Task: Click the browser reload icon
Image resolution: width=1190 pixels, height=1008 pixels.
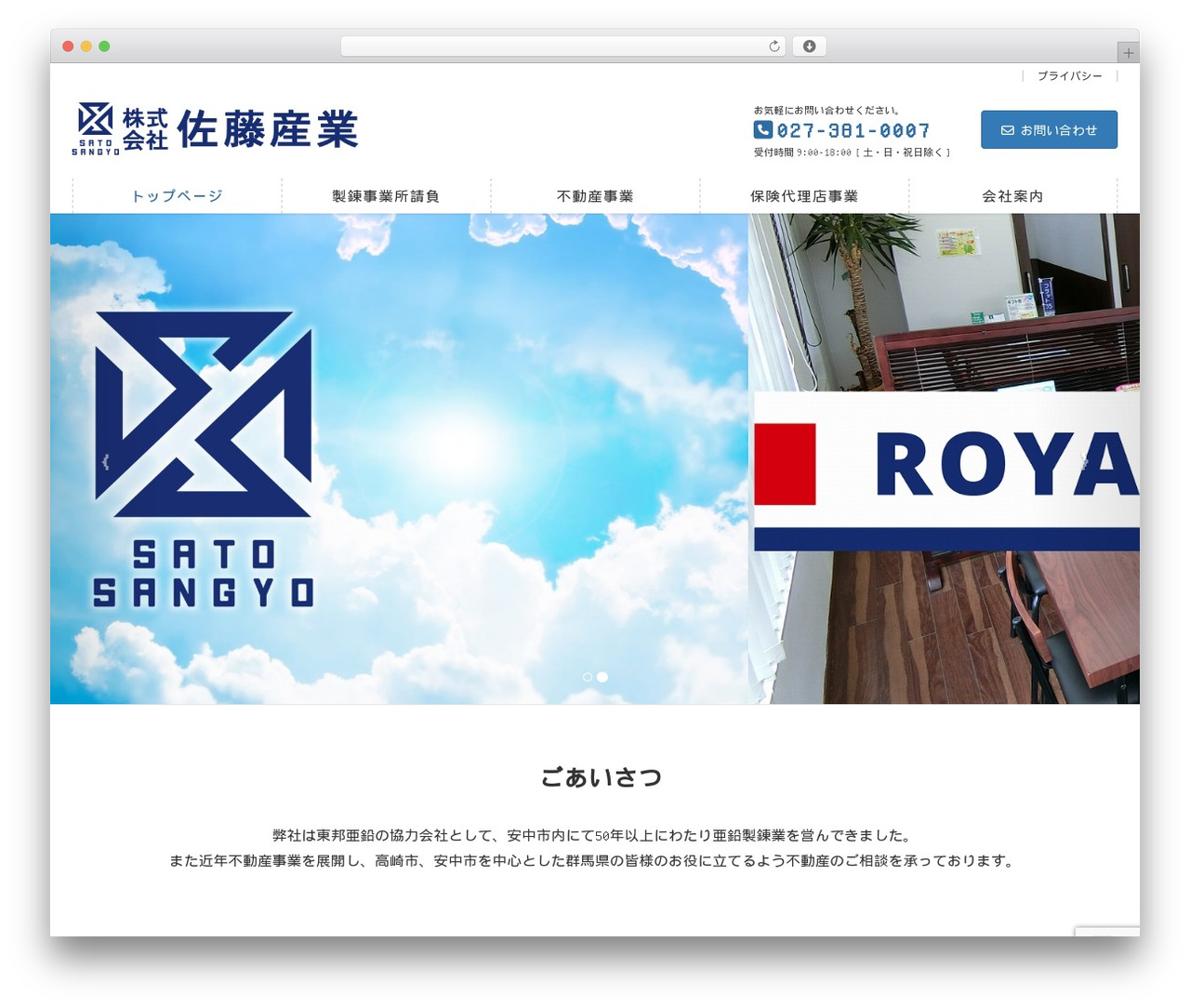Action: (773, 46)
